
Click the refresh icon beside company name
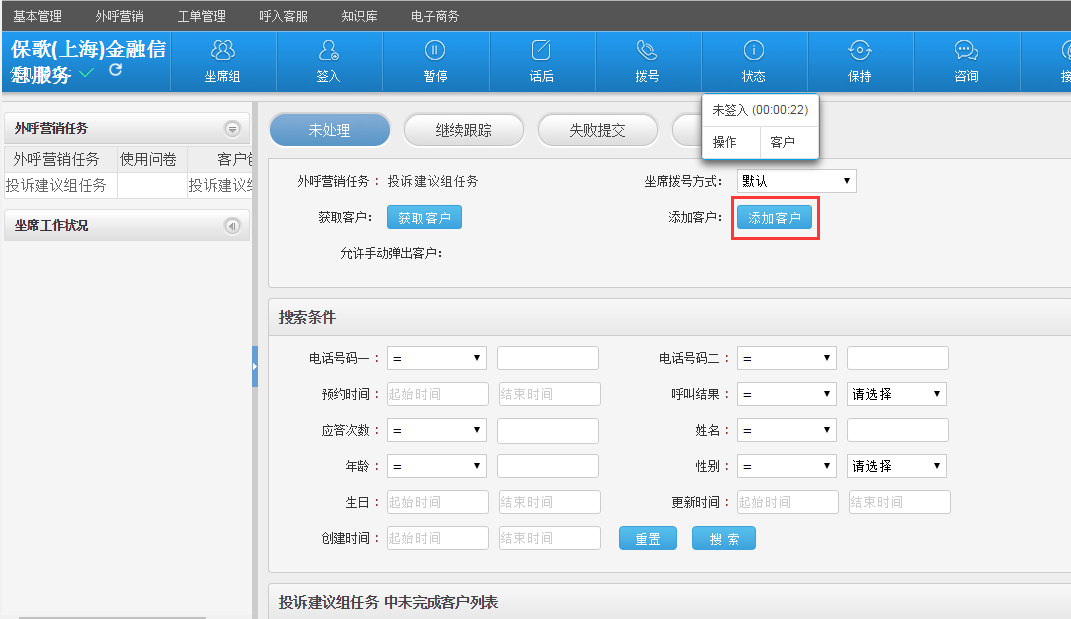click(x=116, y=70)
